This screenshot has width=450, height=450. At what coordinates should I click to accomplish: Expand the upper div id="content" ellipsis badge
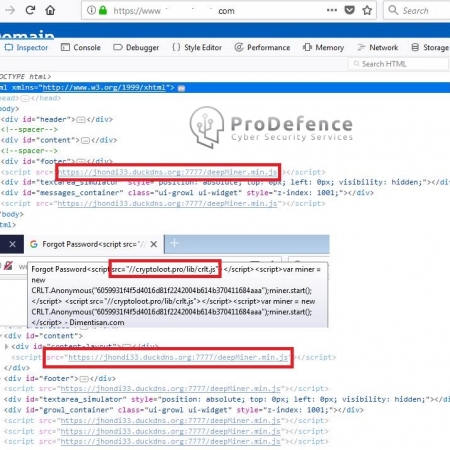click(x=86, y=141)
